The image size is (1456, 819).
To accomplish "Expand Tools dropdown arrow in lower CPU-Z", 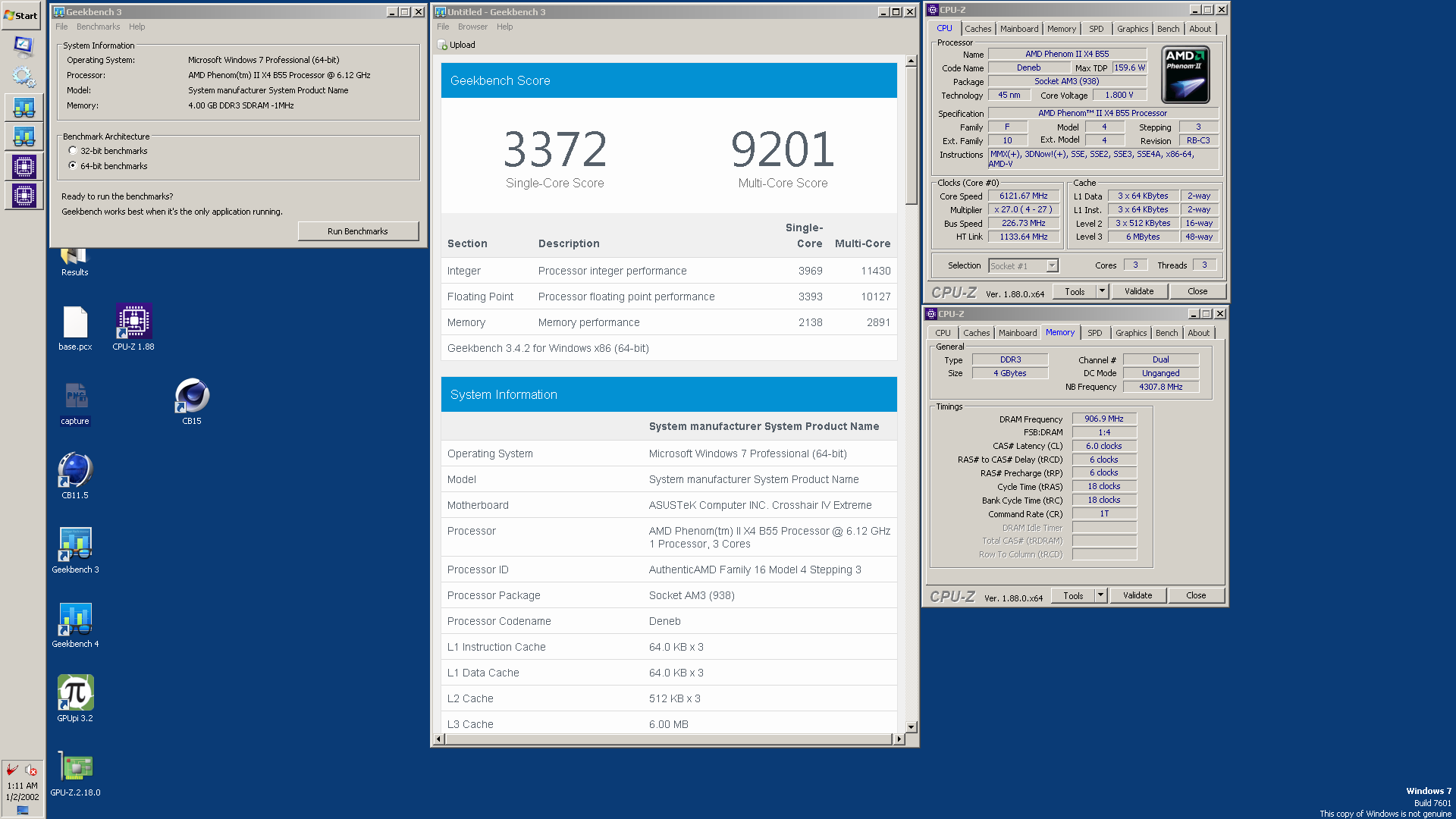I will coord(1100,595).
